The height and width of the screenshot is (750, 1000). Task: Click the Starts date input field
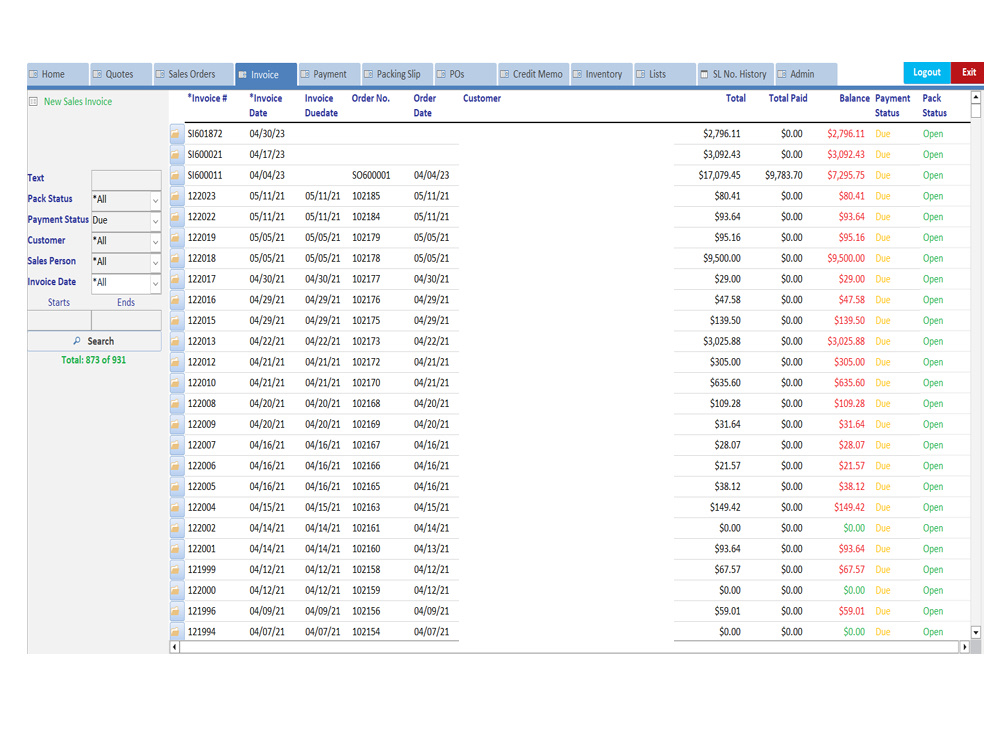coord(59,320)
